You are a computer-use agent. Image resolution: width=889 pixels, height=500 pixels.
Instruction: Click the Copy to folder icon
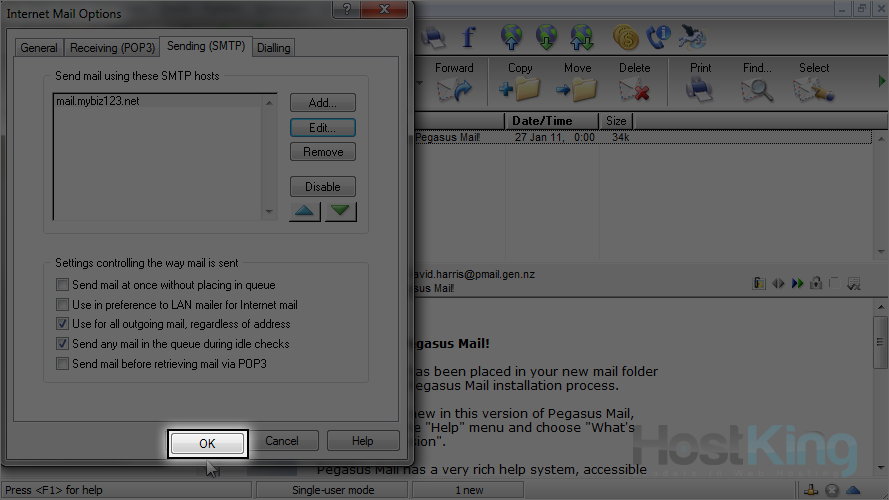tap(520, 90)
